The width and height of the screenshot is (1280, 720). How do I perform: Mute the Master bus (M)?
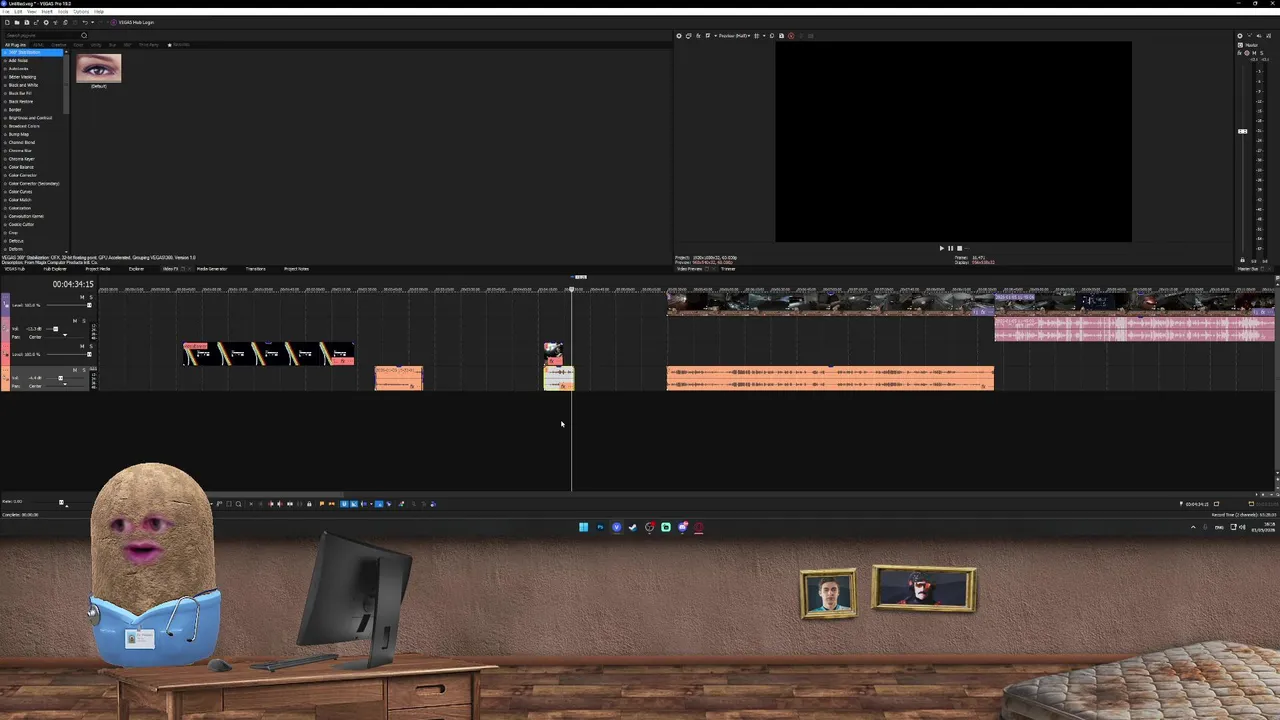tap(1254, 53)
